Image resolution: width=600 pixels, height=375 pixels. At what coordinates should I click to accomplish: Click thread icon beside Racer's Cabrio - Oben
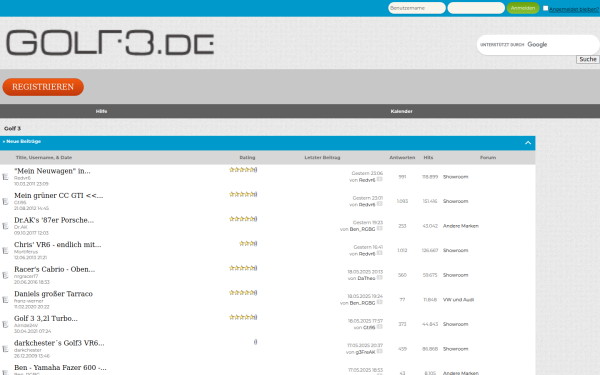pyautogui.click(x=5, y=275)
